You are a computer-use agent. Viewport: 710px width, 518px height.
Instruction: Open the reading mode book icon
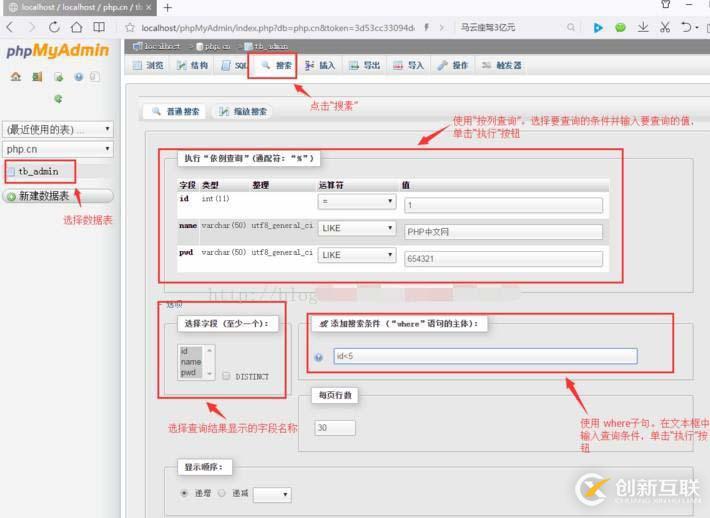[99, 27]
